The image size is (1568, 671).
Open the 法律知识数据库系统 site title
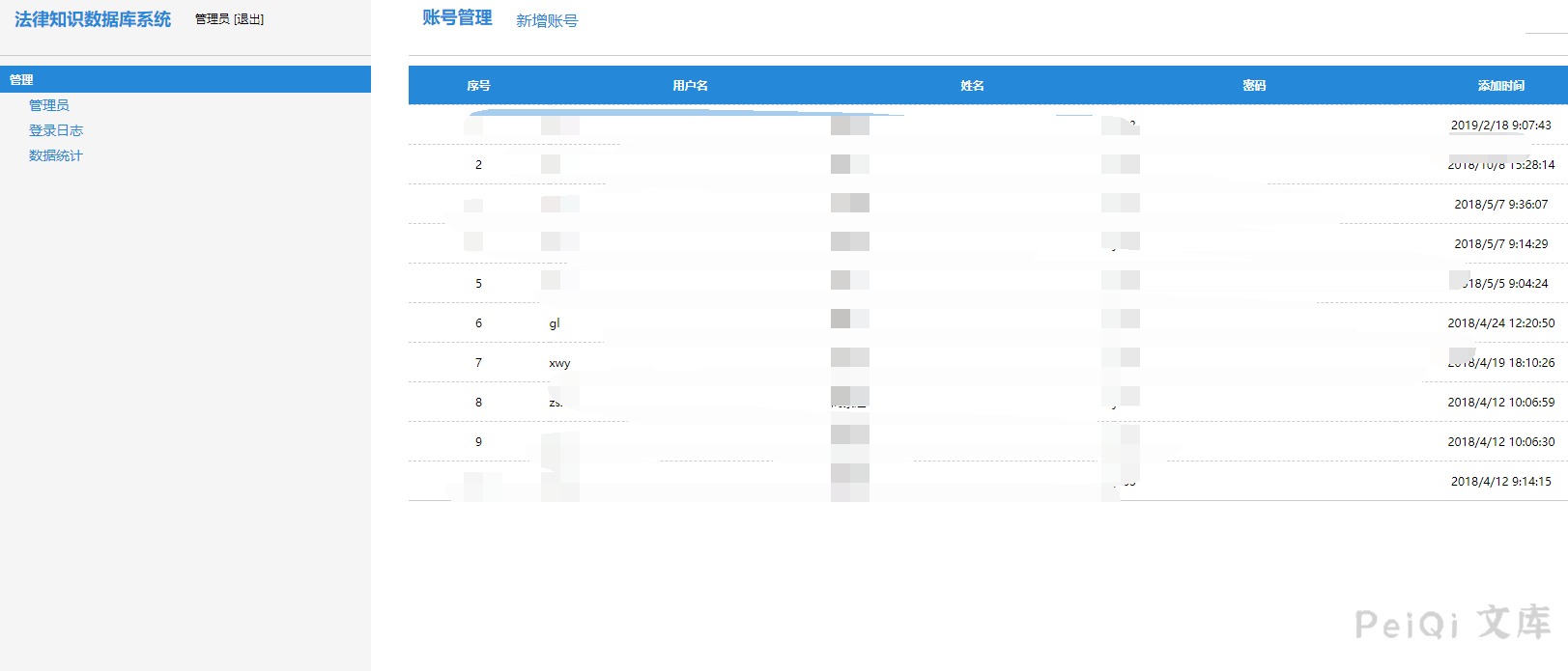93,19
